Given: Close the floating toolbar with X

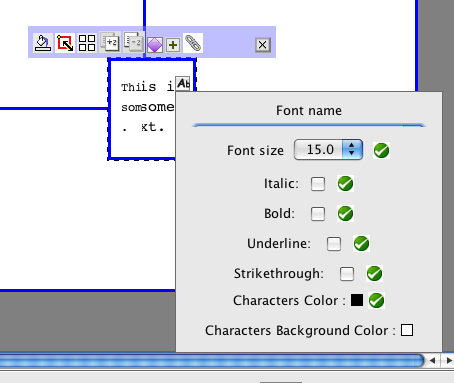Looking at the screenshot, I should click(x=262, y=45).
